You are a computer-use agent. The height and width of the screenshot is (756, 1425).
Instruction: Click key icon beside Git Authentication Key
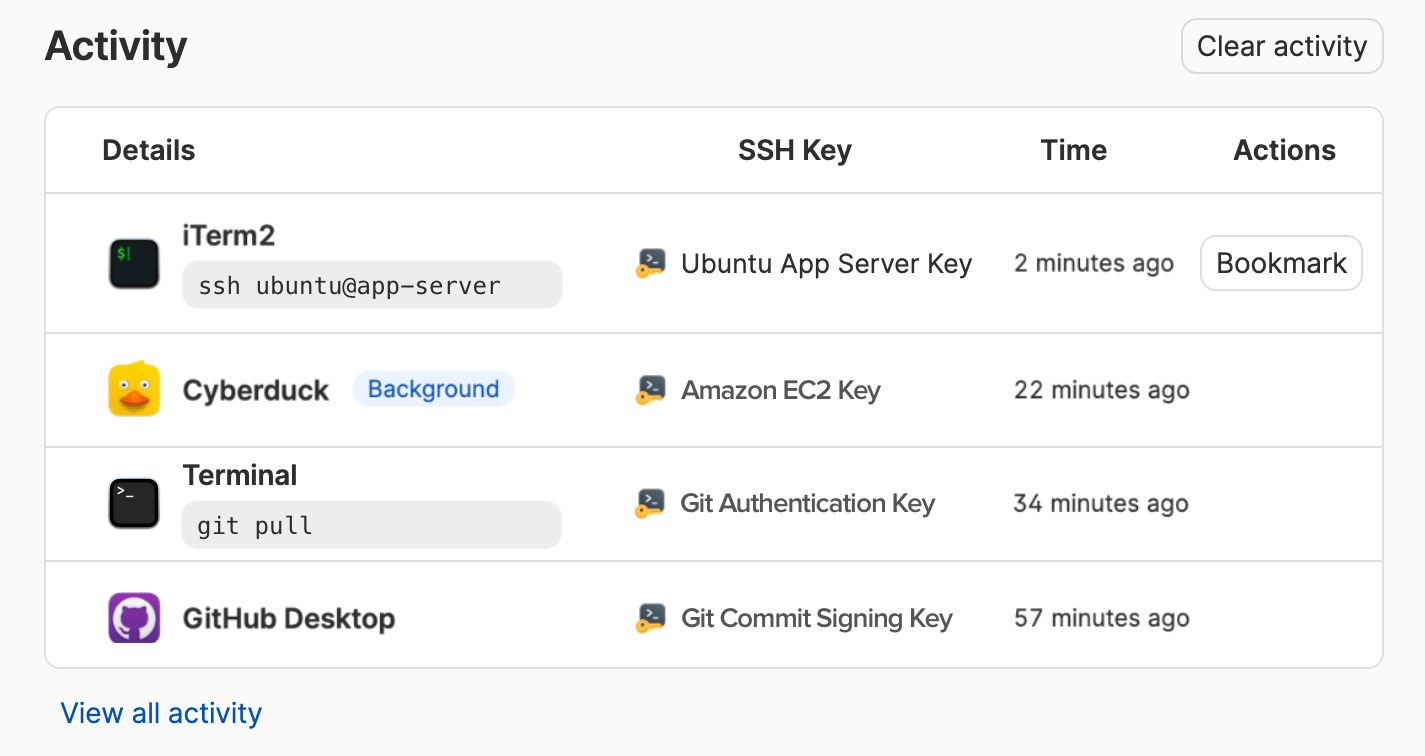[x=650, y=504]
